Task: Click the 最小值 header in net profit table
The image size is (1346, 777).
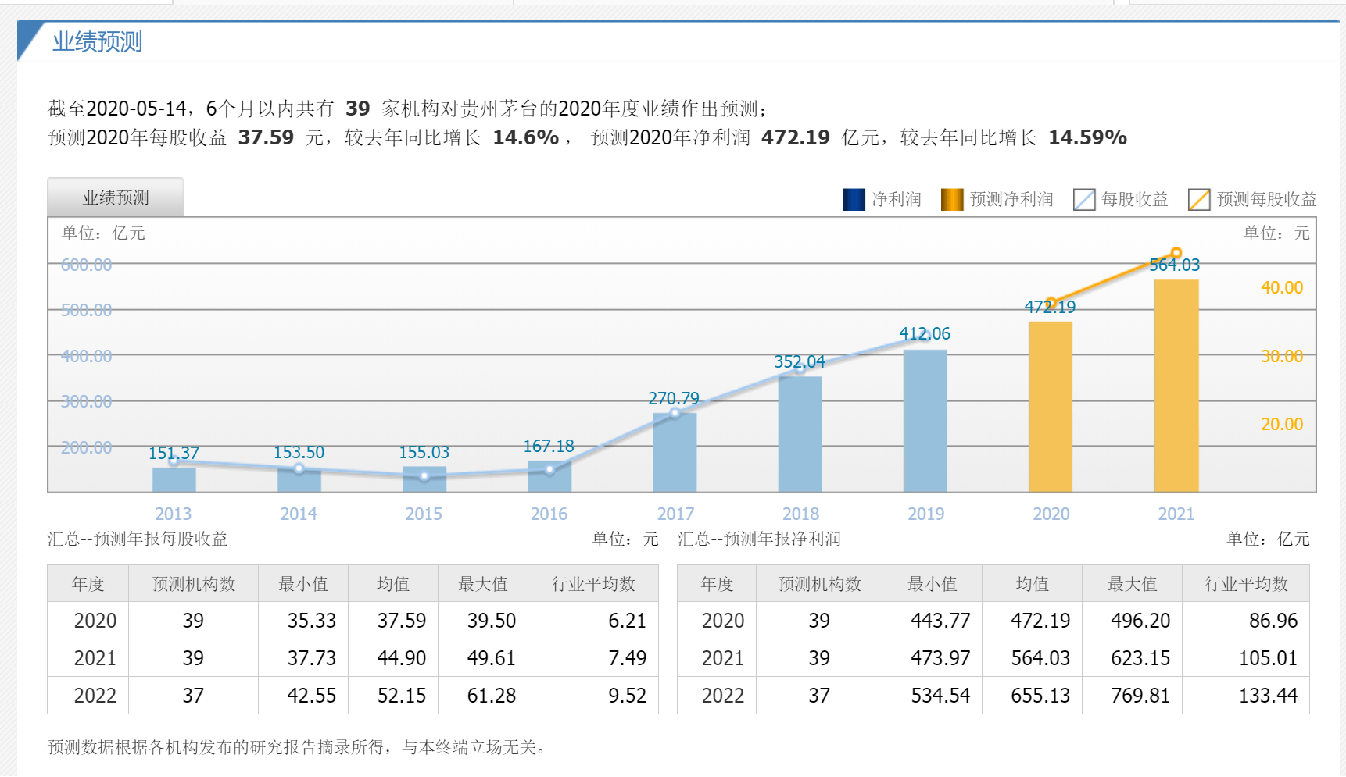Action: tap(932, 584)
